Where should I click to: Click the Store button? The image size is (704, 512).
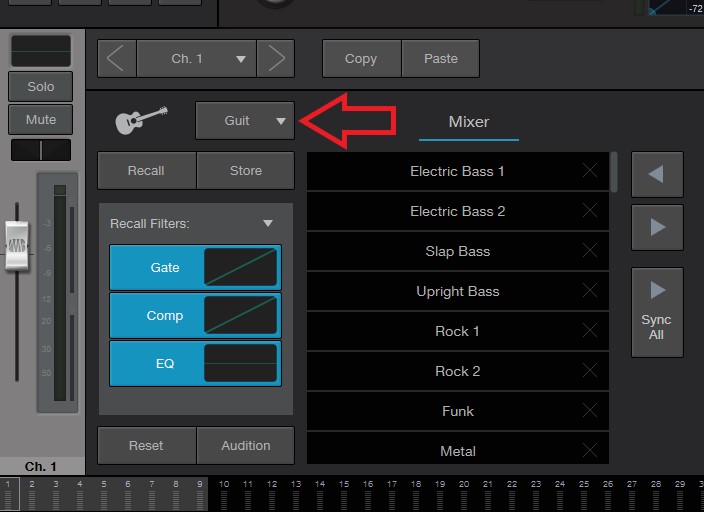(246, 171)
